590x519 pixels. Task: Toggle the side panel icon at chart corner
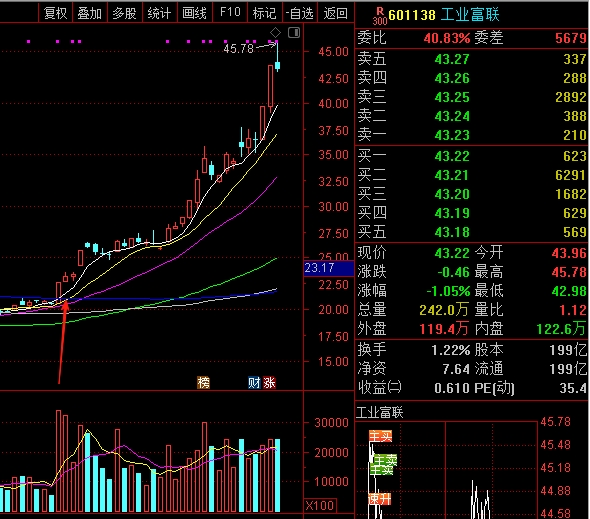pyautogui.click(x=294, y=33)
